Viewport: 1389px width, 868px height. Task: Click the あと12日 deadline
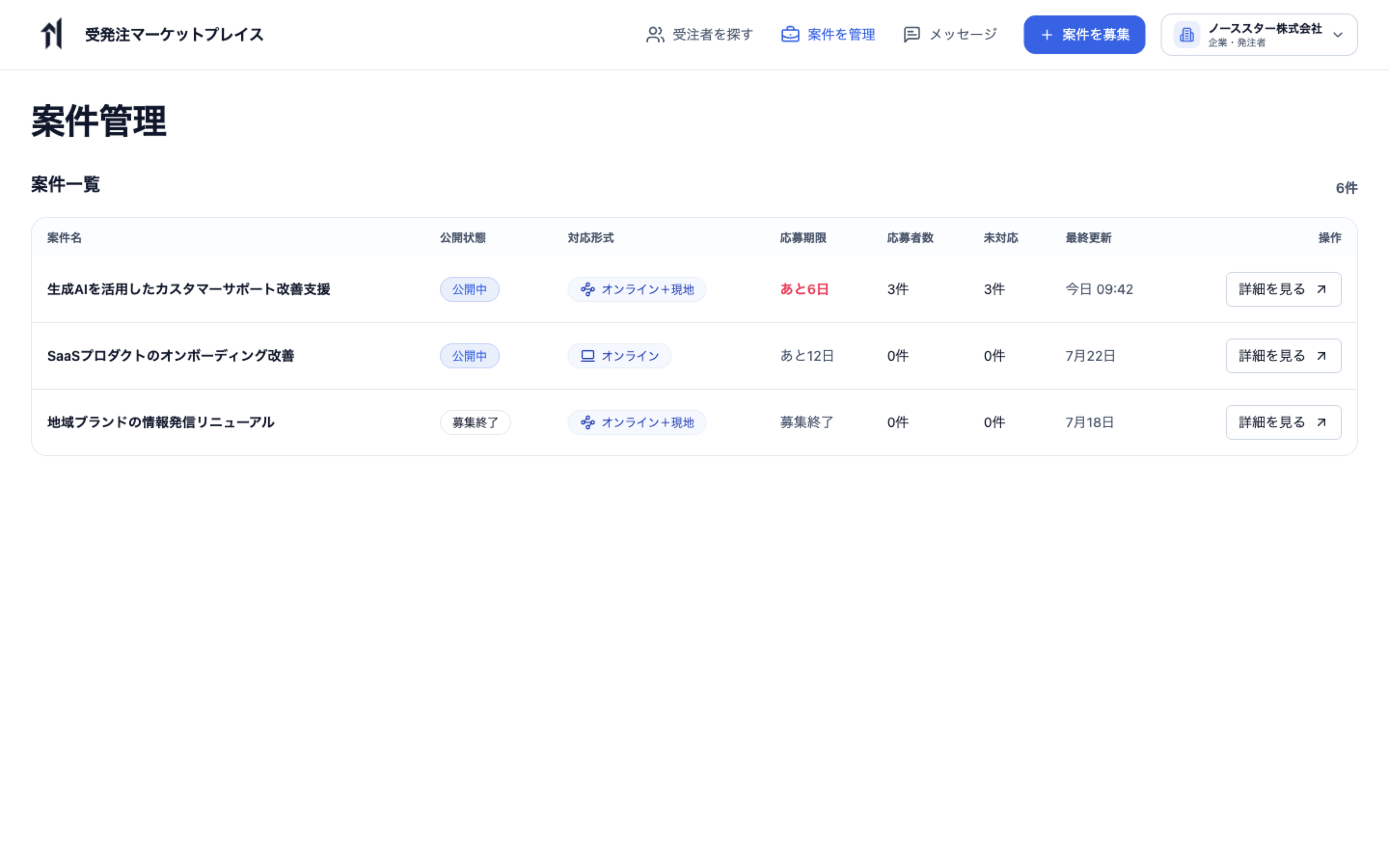click(x=807, y=356)
